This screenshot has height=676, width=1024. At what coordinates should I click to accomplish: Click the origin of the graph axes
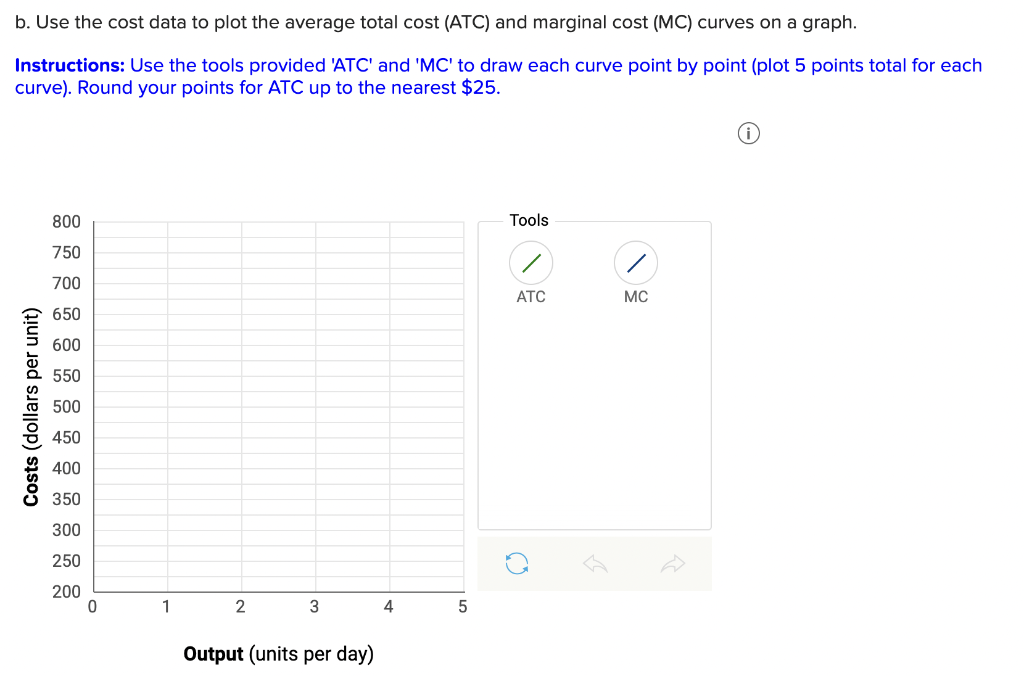point(92,591)
